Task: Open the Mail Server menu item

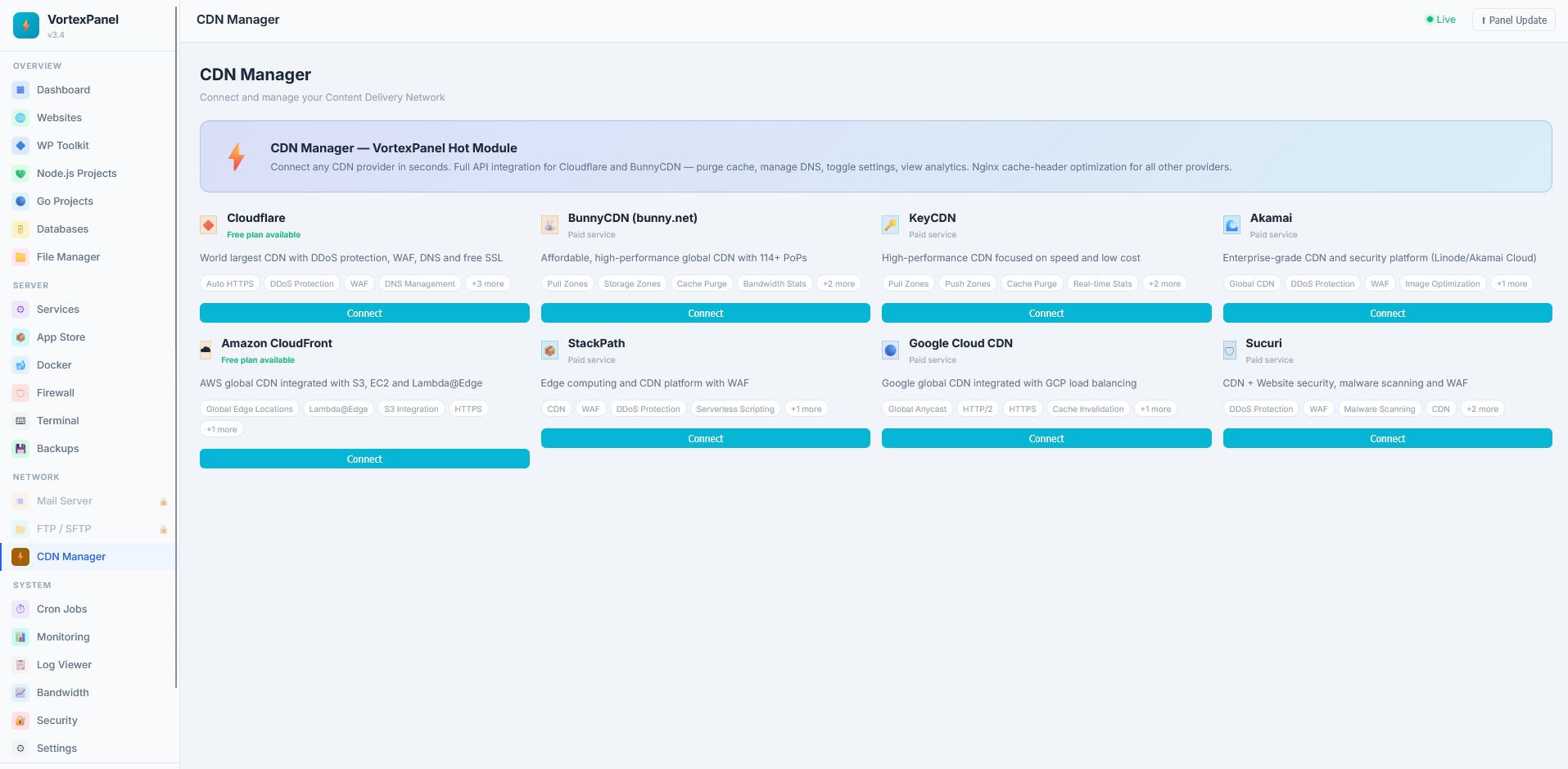Action: pyautogui.click(x=88, y=501)
